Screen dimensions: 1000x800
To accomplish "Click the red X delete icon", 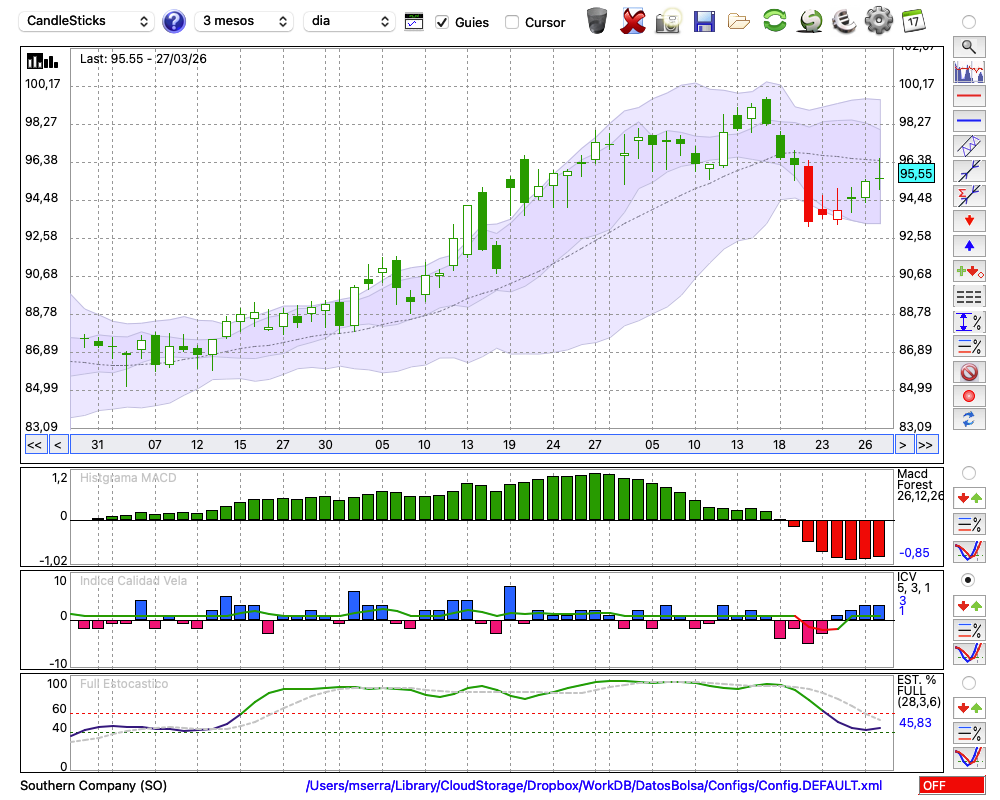I will [633, 21].
